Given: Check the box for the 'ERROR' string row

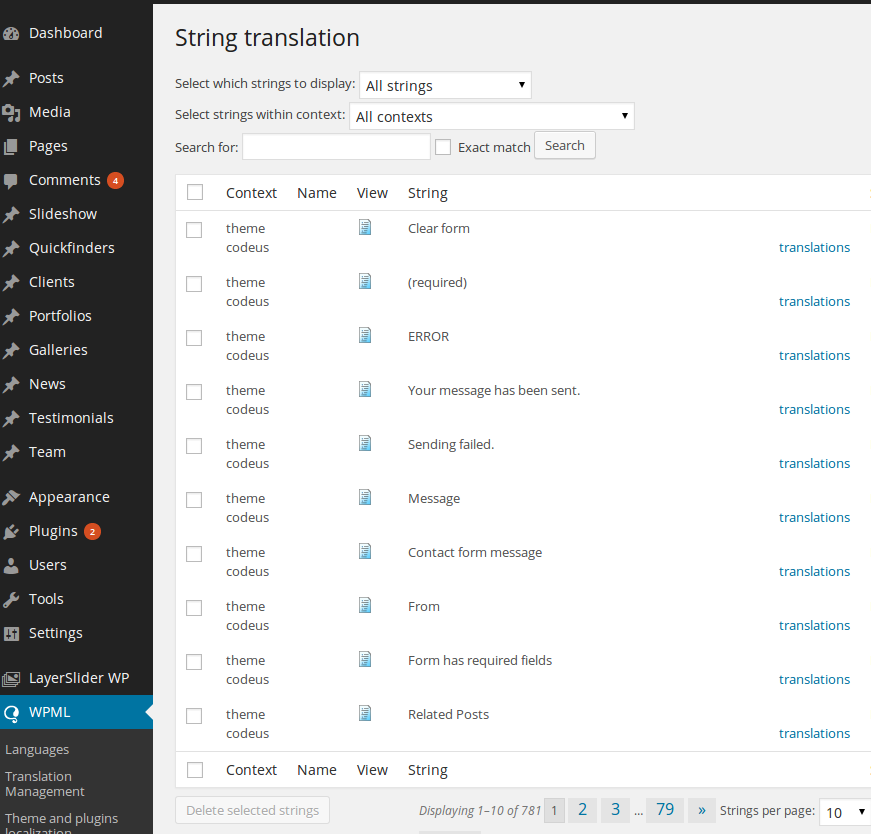Looking at the screenshot, I should 194,338.
